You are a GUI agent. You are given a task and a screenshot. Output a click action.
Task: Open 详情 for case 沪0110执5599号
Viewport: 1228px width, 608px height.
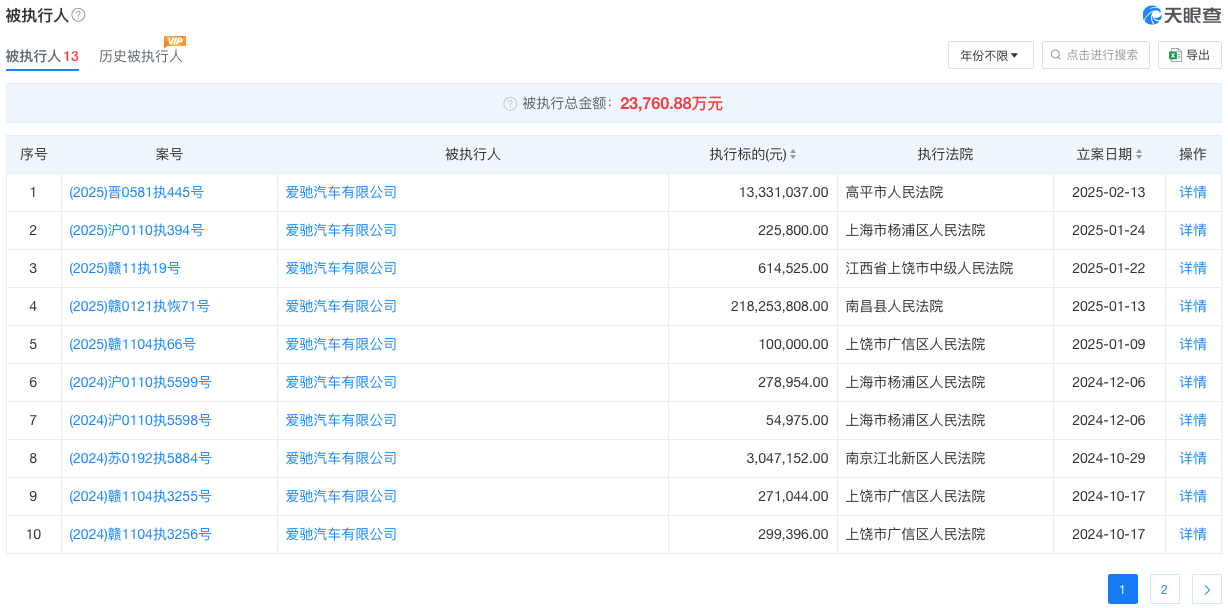(x=1193, y=382)
